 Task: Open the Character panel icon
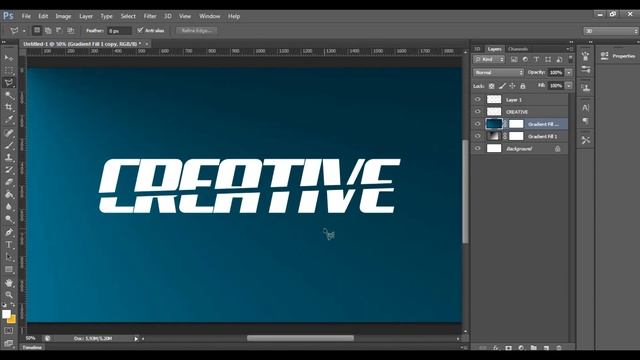586,108
